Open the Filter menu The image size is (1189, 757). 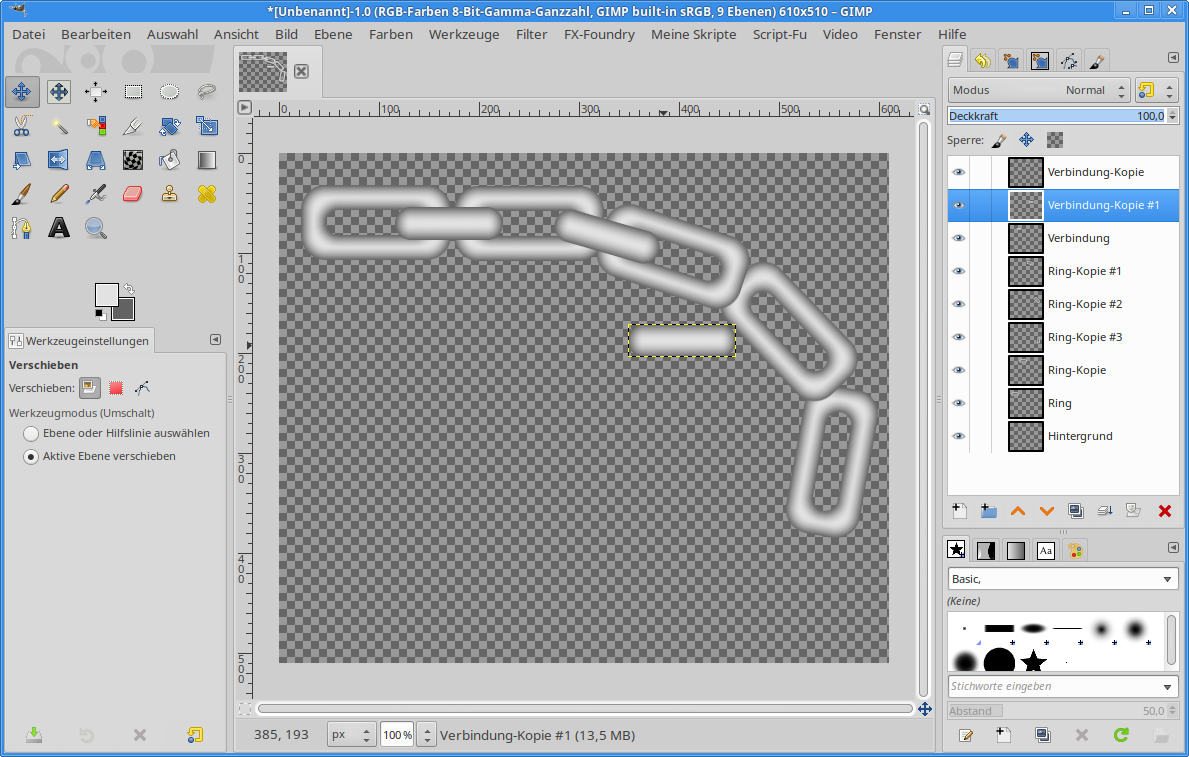[x=531, y=34]
